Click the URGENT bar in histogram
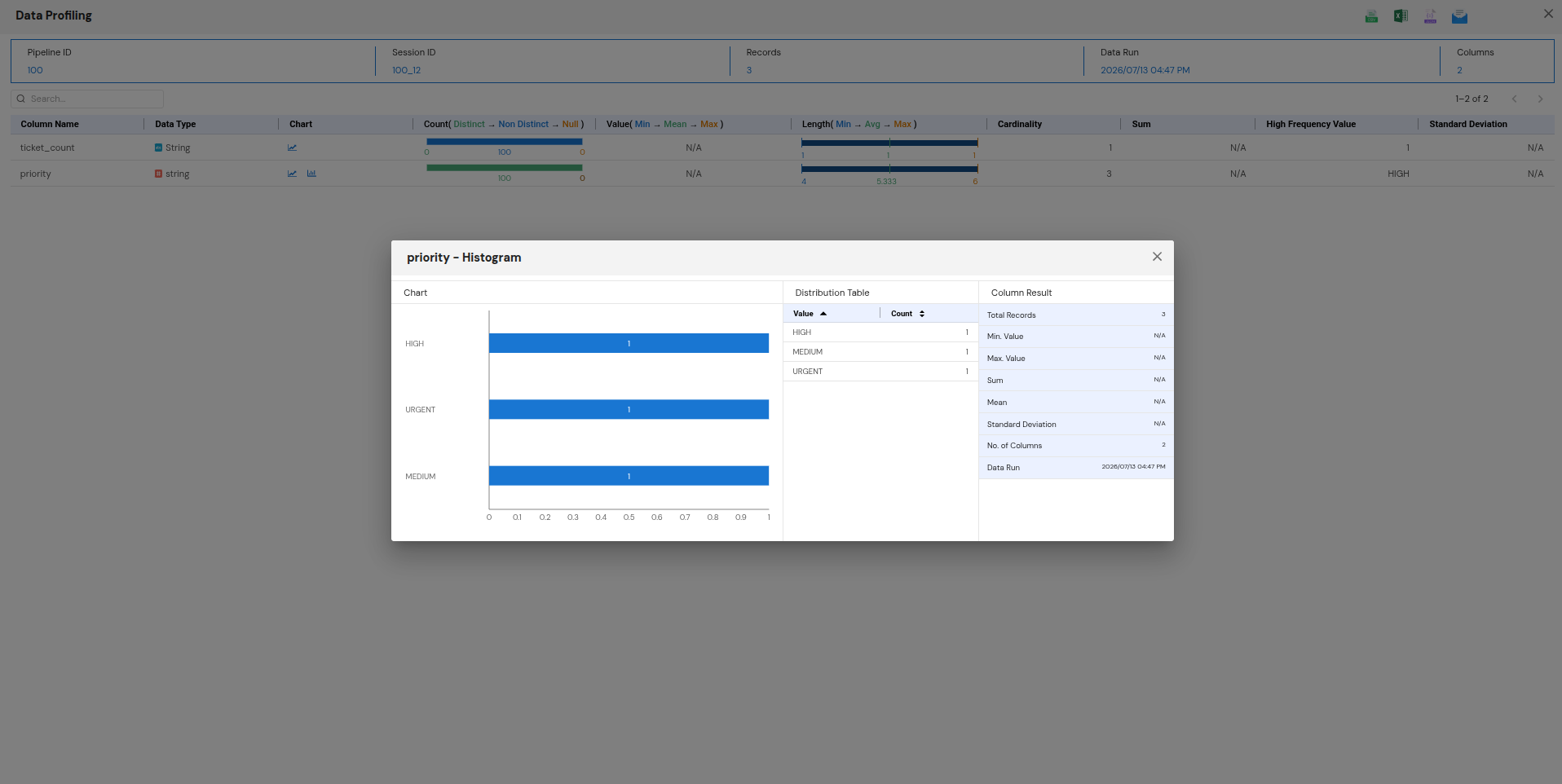 (629, 409)
